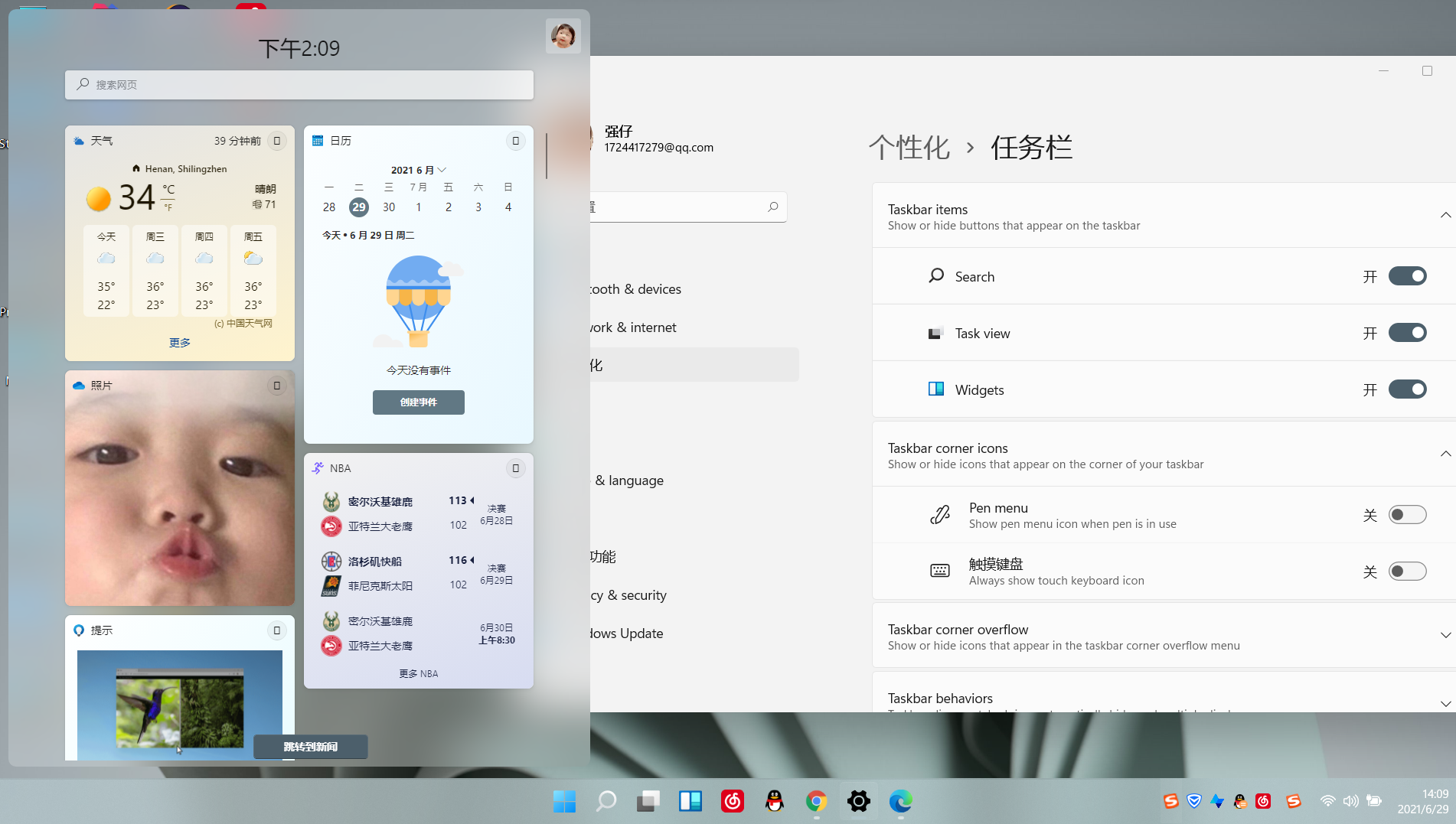Screen dimensions: 1456x824
Task: Open Task View from the taskbar
Action: pos(648,801)
